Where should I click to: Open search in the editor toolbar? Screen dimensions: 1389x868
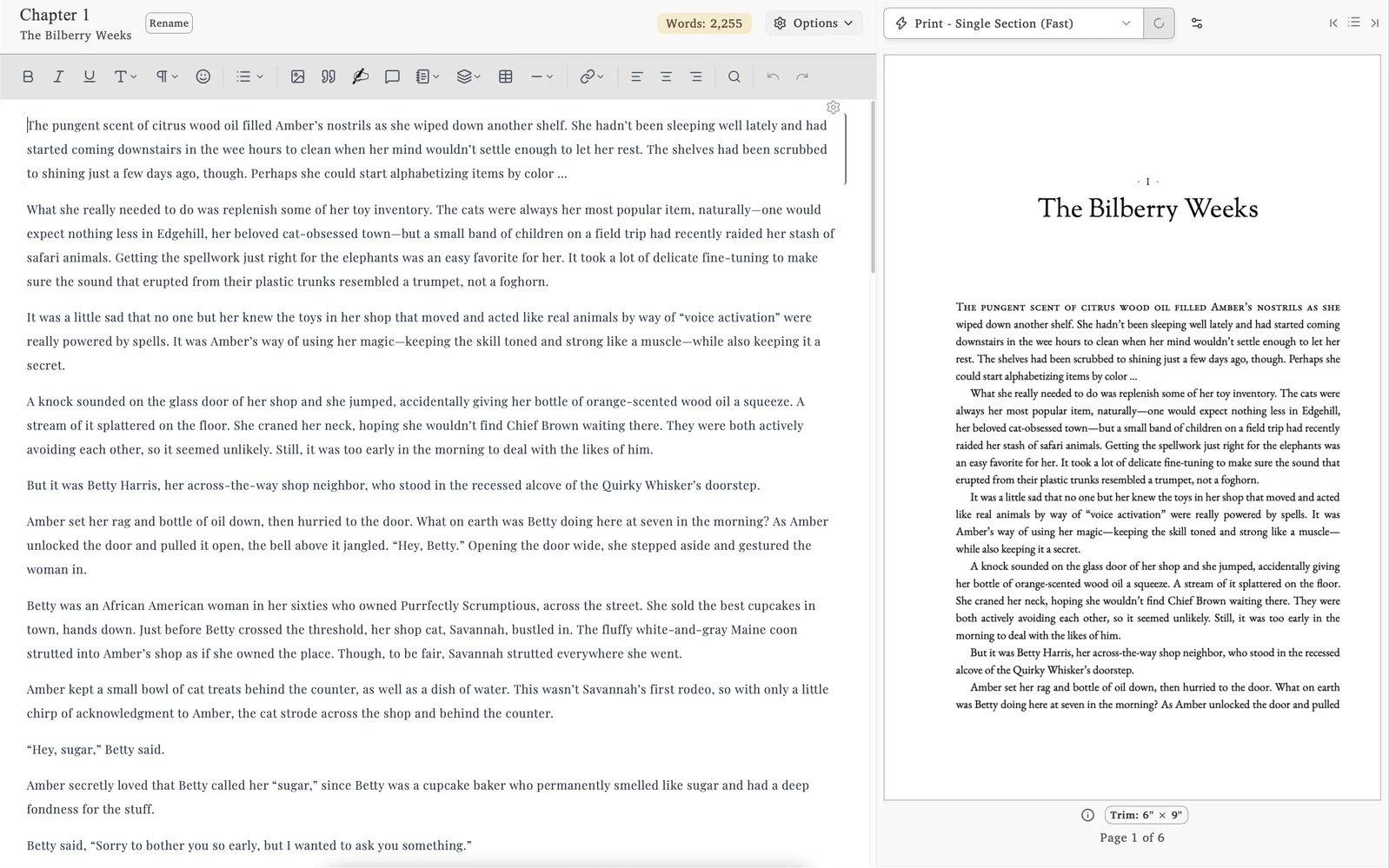click(734, 76)
